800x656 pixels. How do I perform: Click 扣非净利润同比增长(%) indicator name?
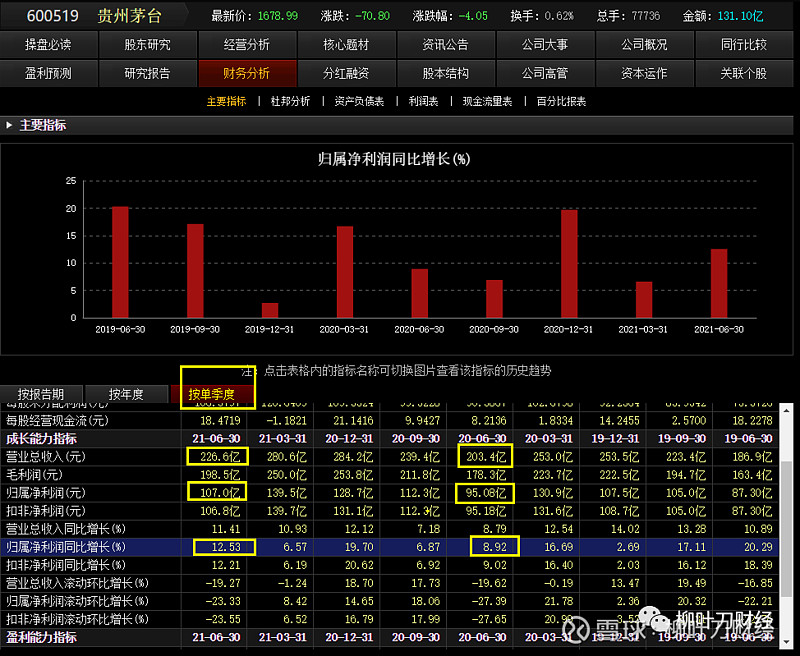pyautogui.click(x=65, y=565)
